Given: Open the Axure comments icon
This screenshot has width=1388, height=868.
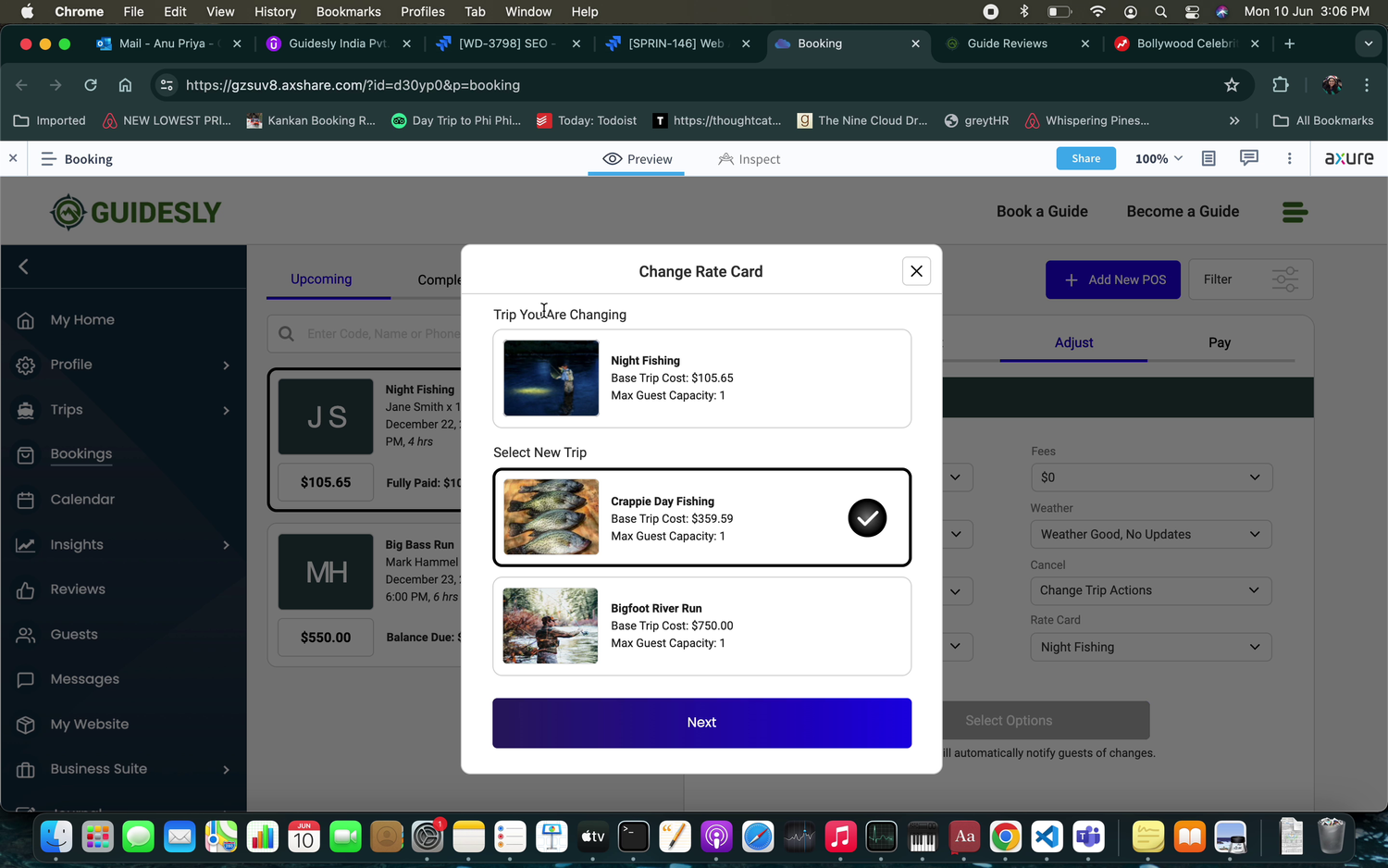Looking at the screenshot, I should pos(1248,158).
